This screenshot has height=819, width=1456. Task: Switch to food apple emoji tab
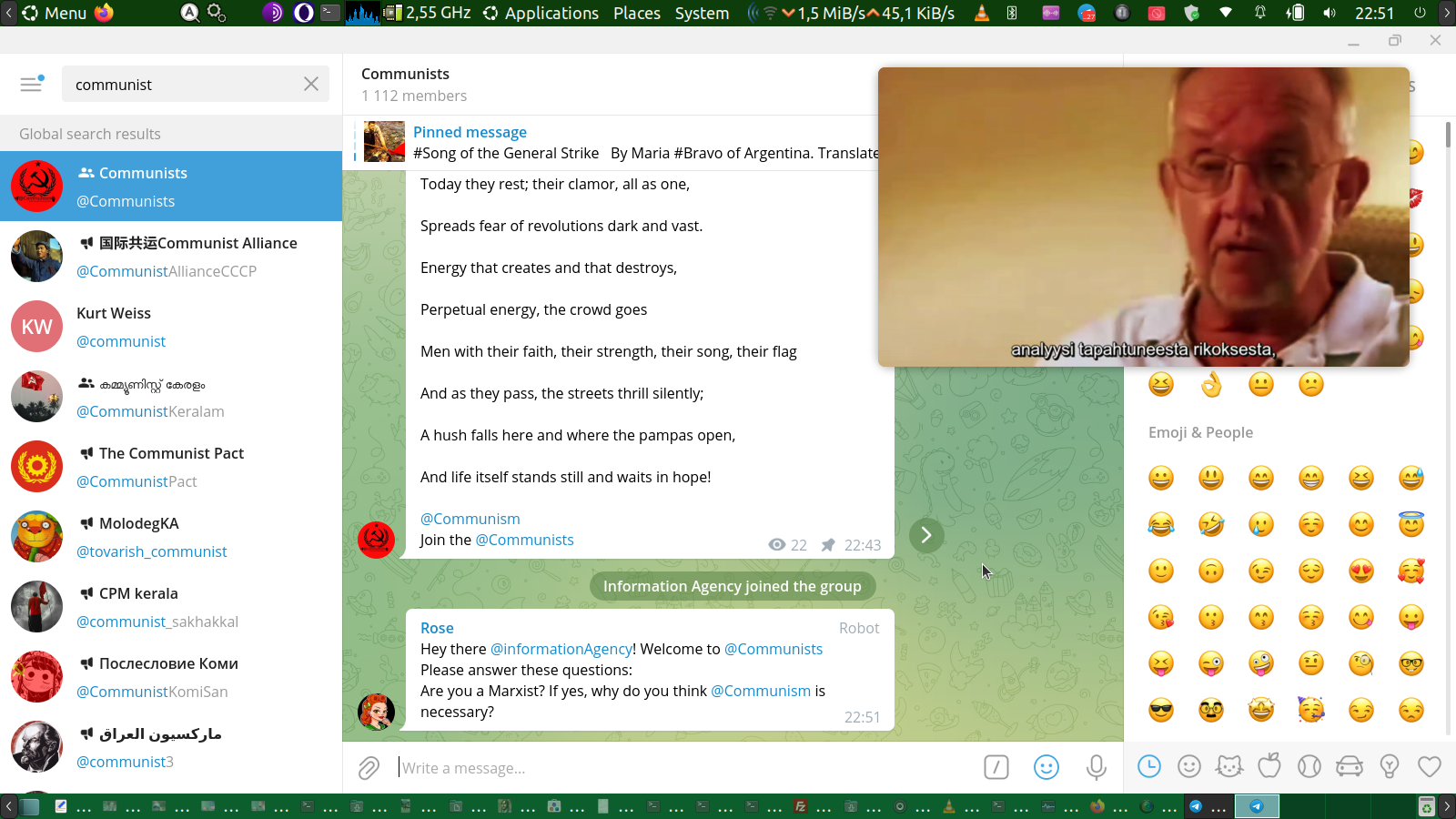pyautogui.click(x=1269, y=767)
